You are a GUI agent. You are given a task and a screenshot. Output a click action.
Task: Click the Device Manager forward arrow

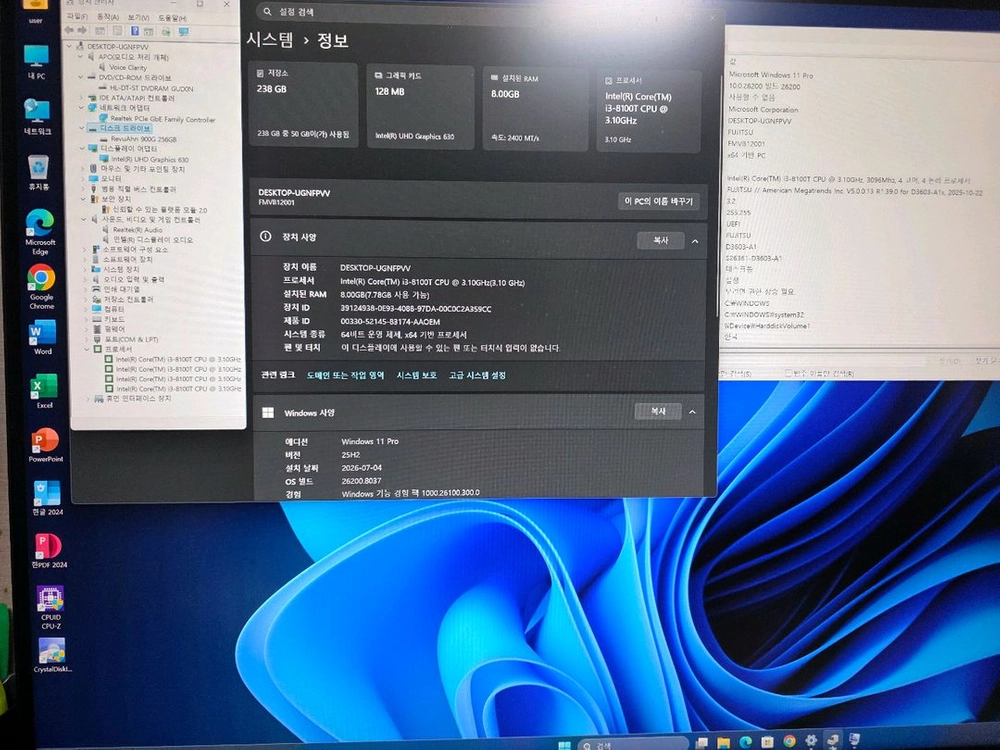(82, 31)
